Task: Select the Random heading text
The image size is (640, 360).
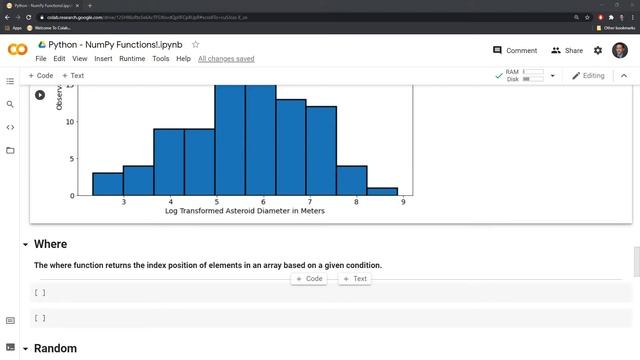Action: [x=56, y=349]
